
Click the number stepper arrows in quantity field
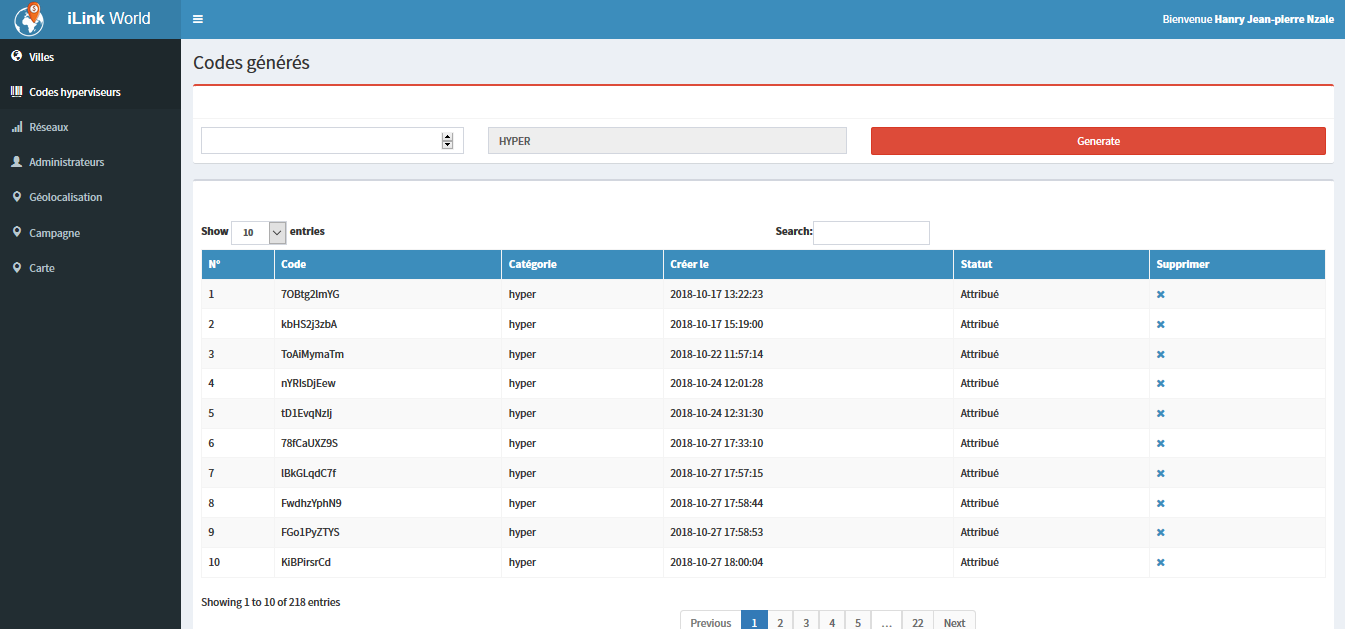coord(447,141)
